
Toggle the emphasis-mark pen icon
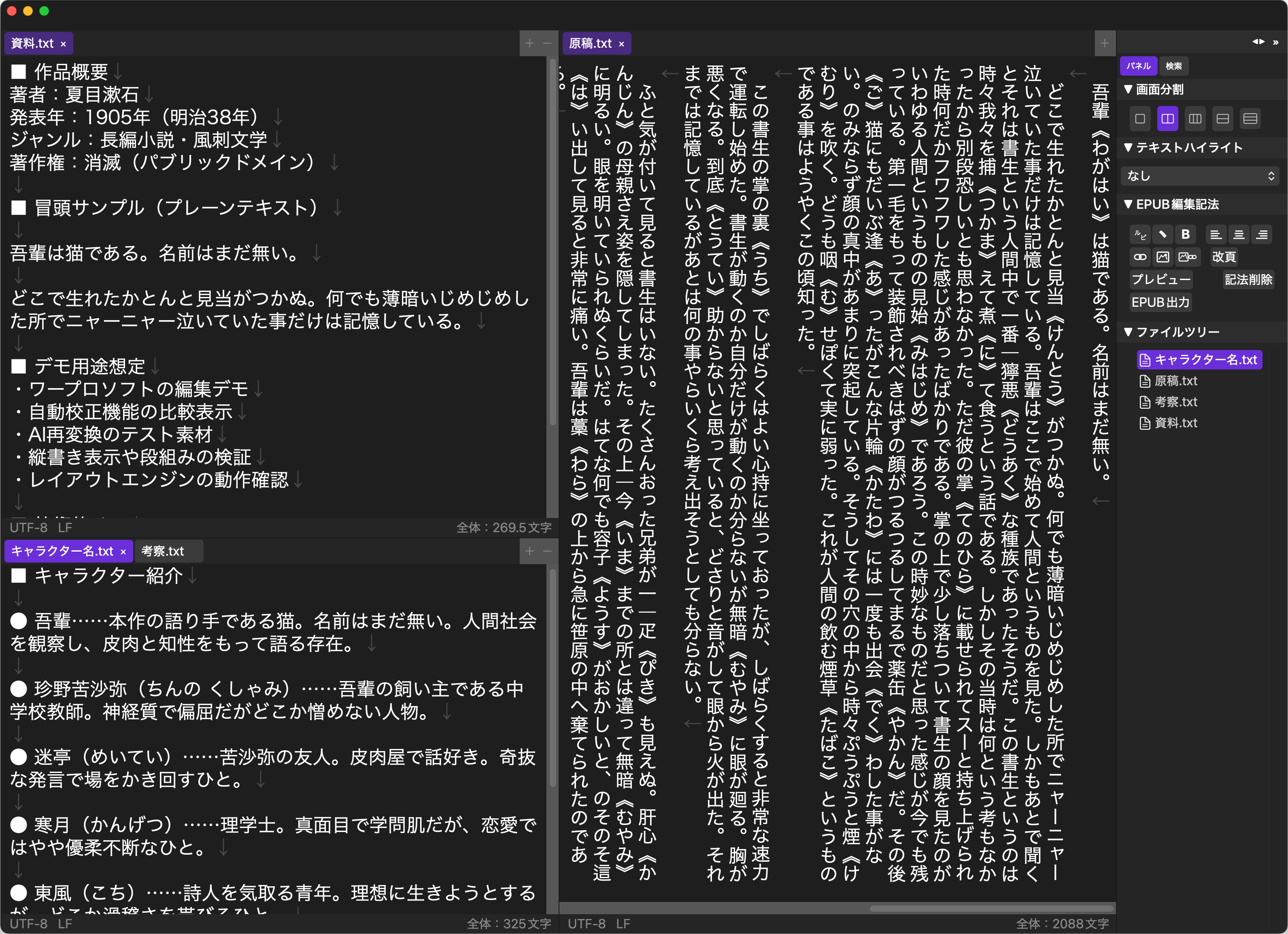(1163, 234)
